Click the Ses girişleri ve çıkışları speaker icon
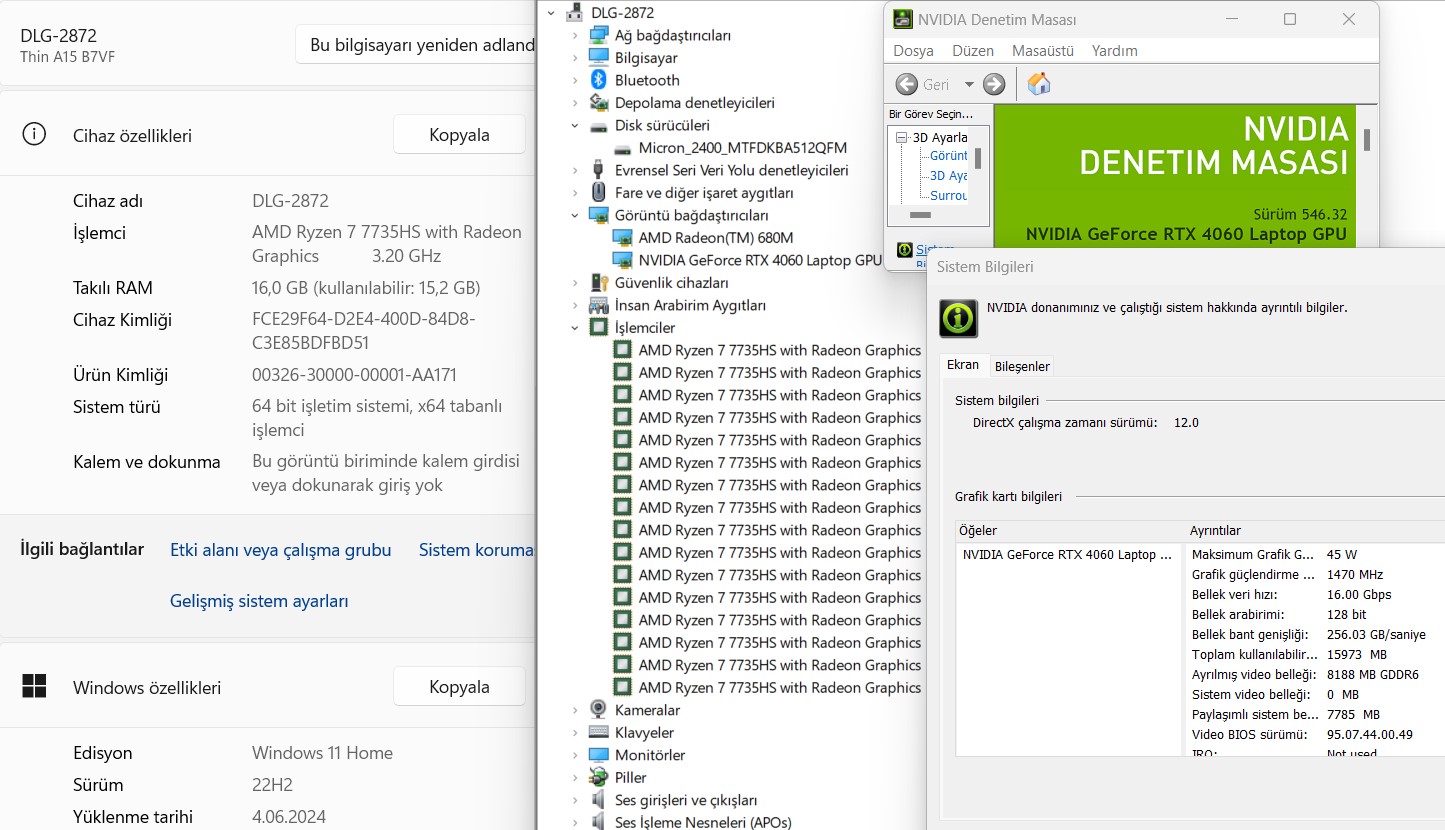 coord(598,800)
